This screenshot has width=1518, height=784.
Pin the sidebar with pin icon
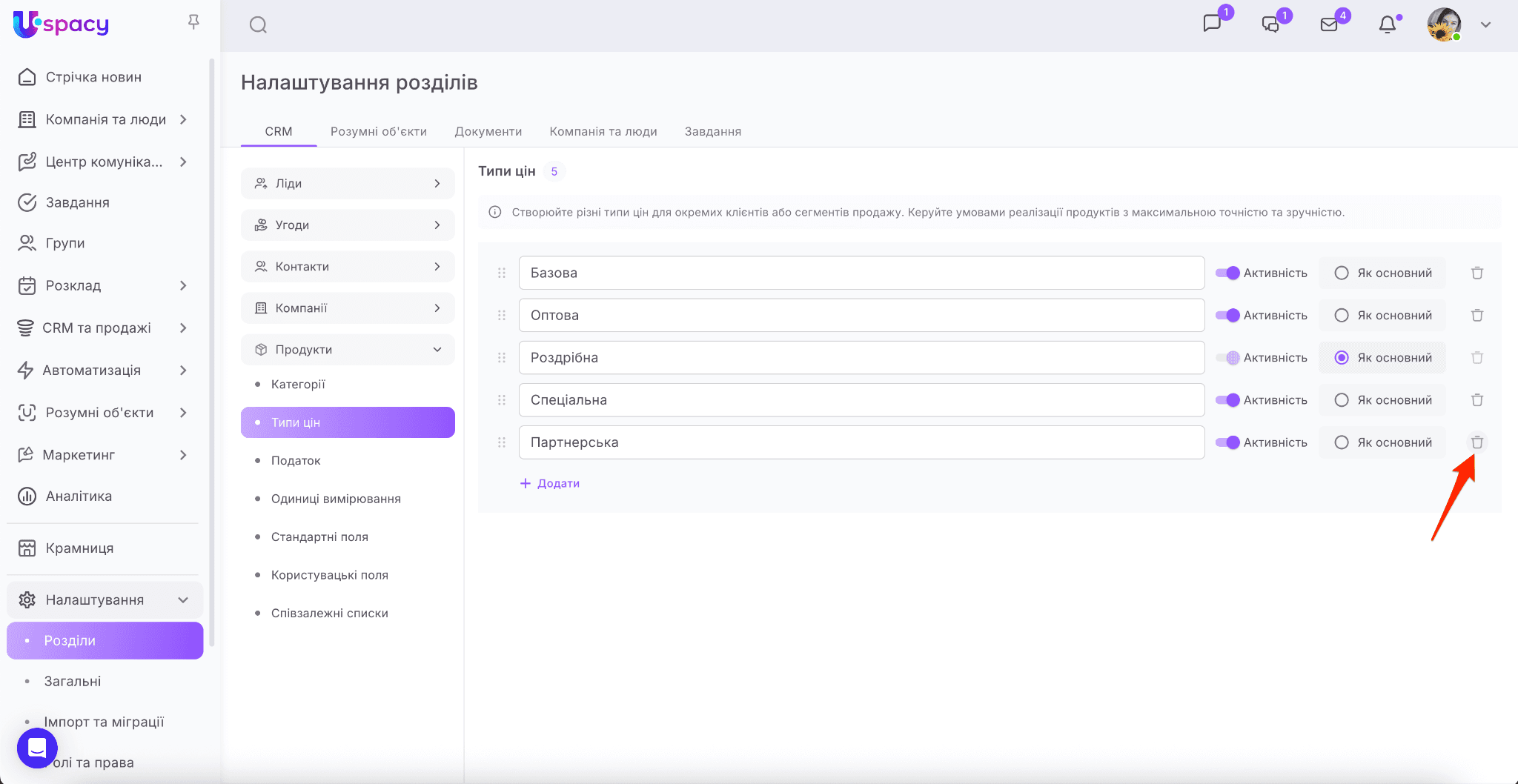tap(193, 22)
